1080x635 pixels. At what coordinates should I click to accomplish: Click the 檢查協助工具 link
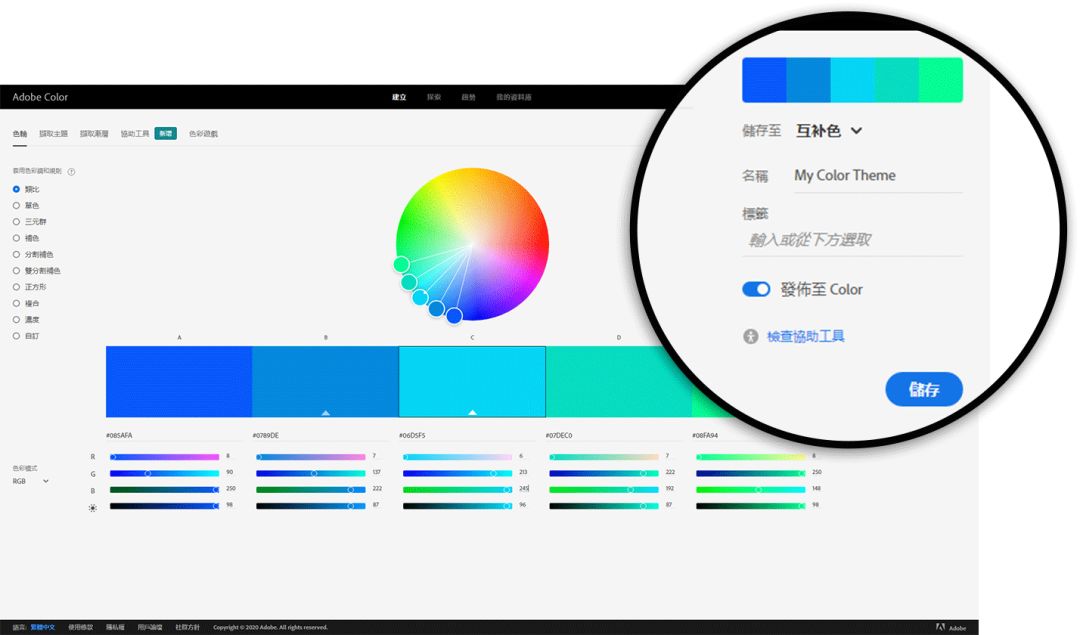[x=805, y=337]
